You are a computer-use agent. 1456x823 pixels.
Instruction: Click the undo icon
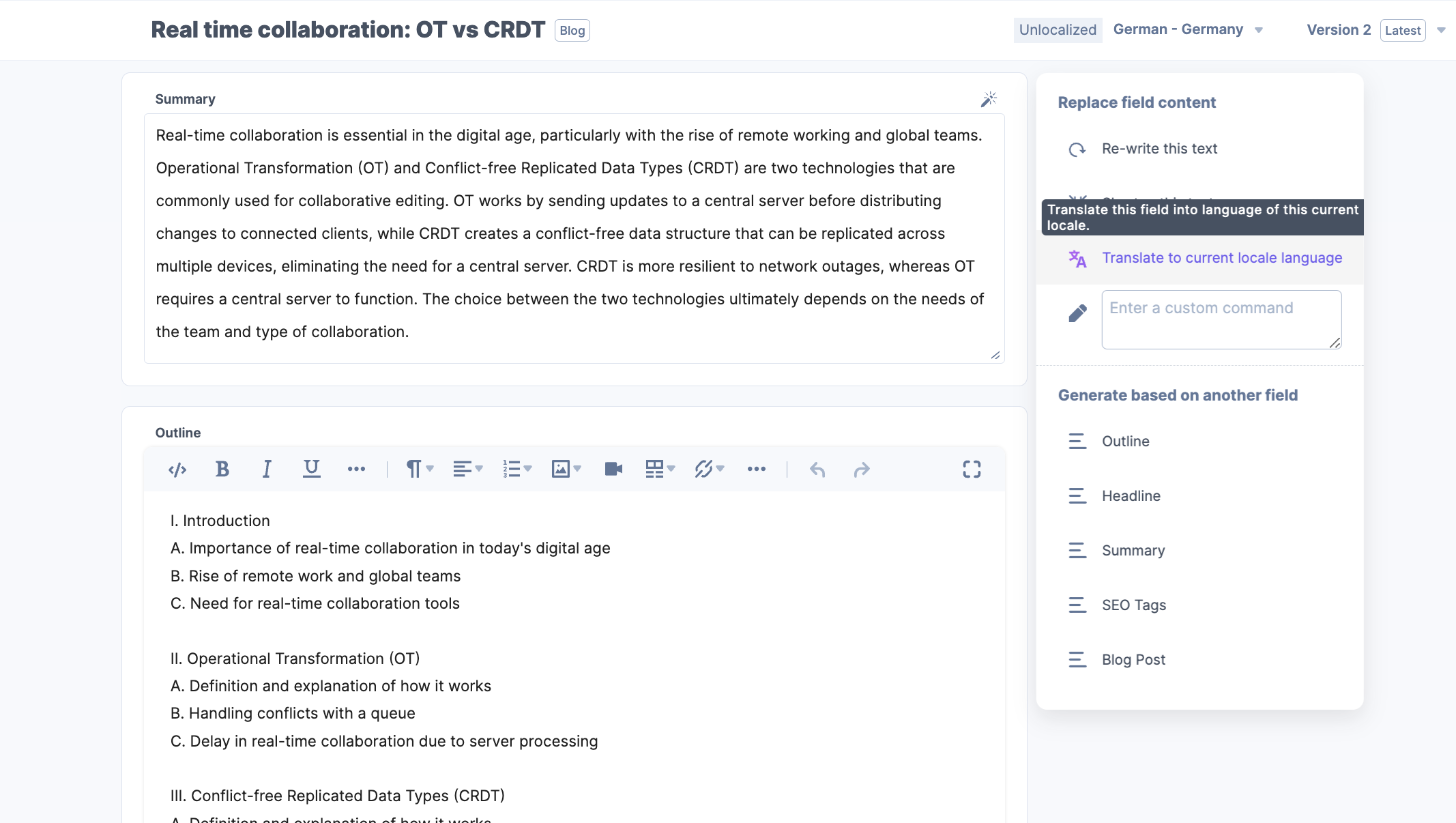[818, 469]
